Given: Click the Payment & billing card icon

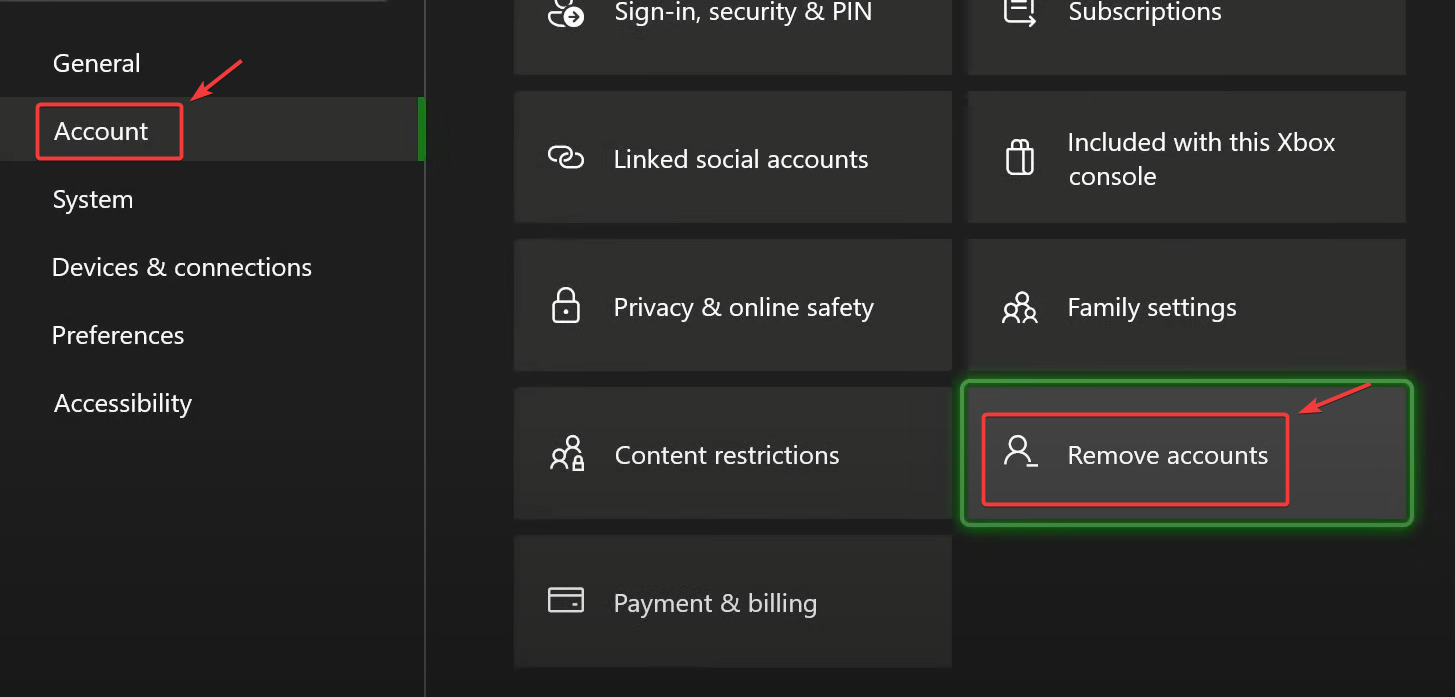Looking at the screenshot, I should (x=566, y=601).
